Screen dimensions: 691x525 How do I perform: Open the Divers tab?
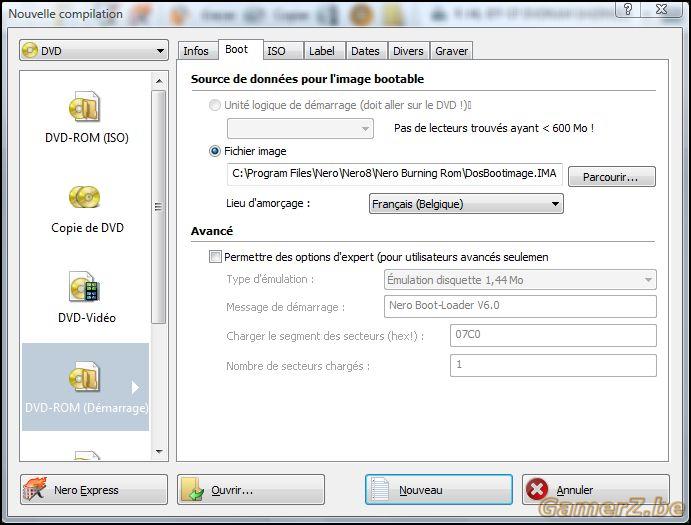408,51
